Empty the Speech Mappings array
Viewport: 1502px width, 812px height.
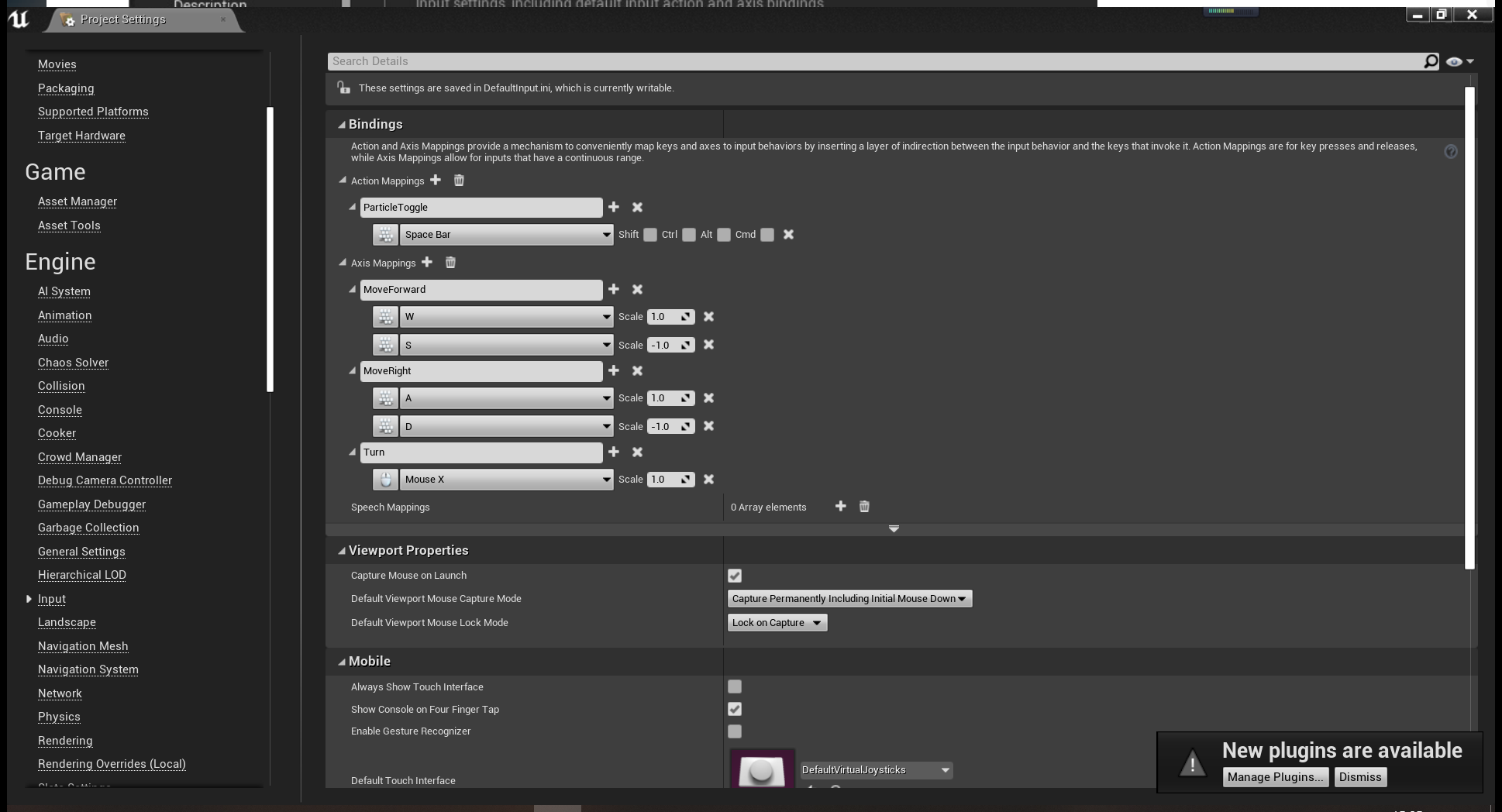click(x=864, y=507)
